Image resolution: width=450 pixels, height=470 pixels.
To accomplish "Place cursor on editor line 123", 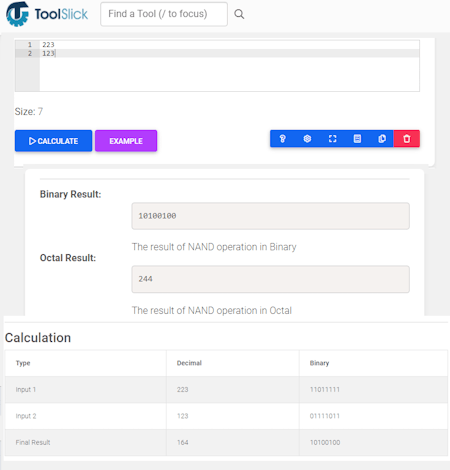I will tap(48, 53).
